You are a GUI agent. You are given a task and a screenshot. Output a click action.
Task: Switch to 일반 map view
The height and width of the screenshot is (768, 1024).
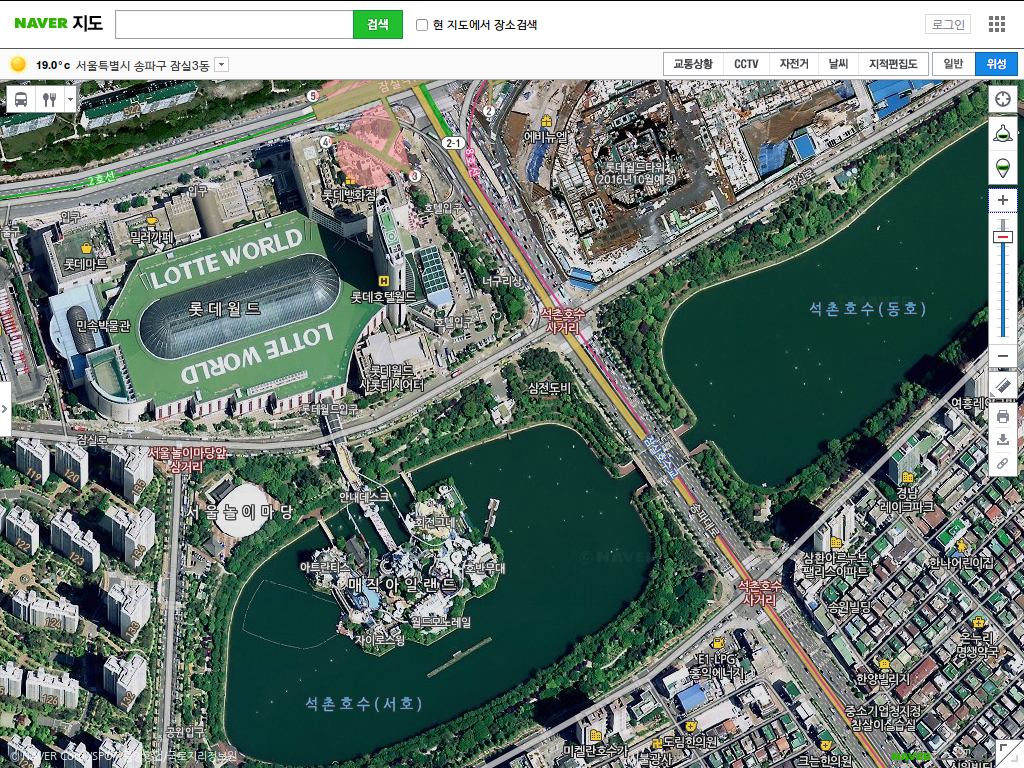coord(953,63)
